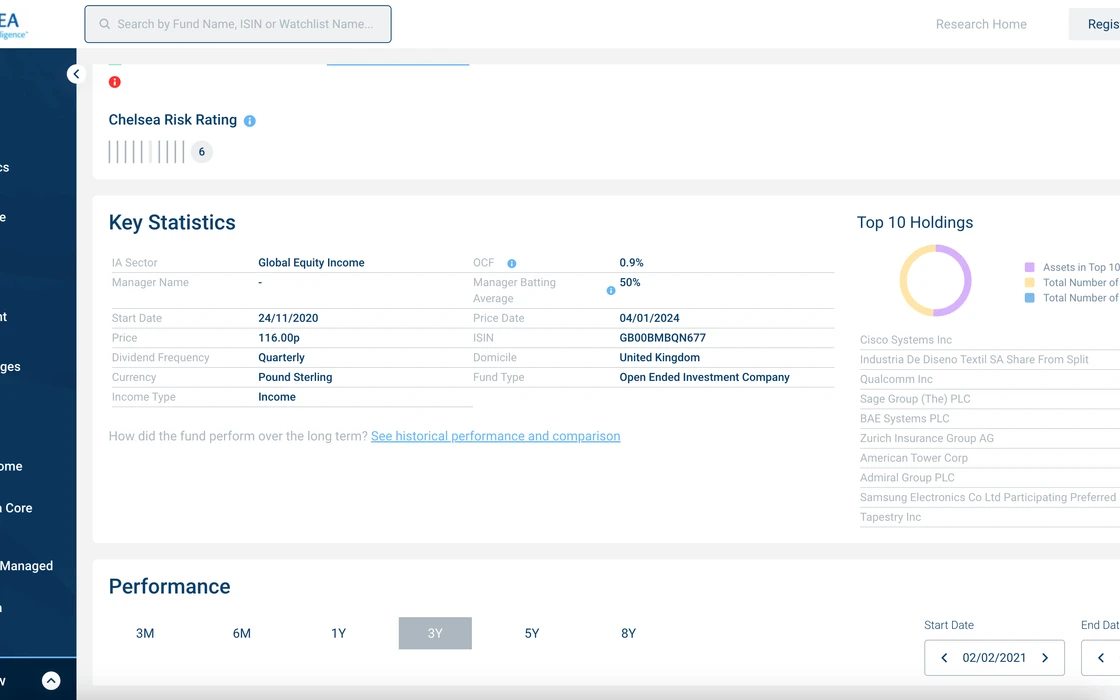Click the search magnifier icon
Screen dimensions: 1120x700
[104, 24]
